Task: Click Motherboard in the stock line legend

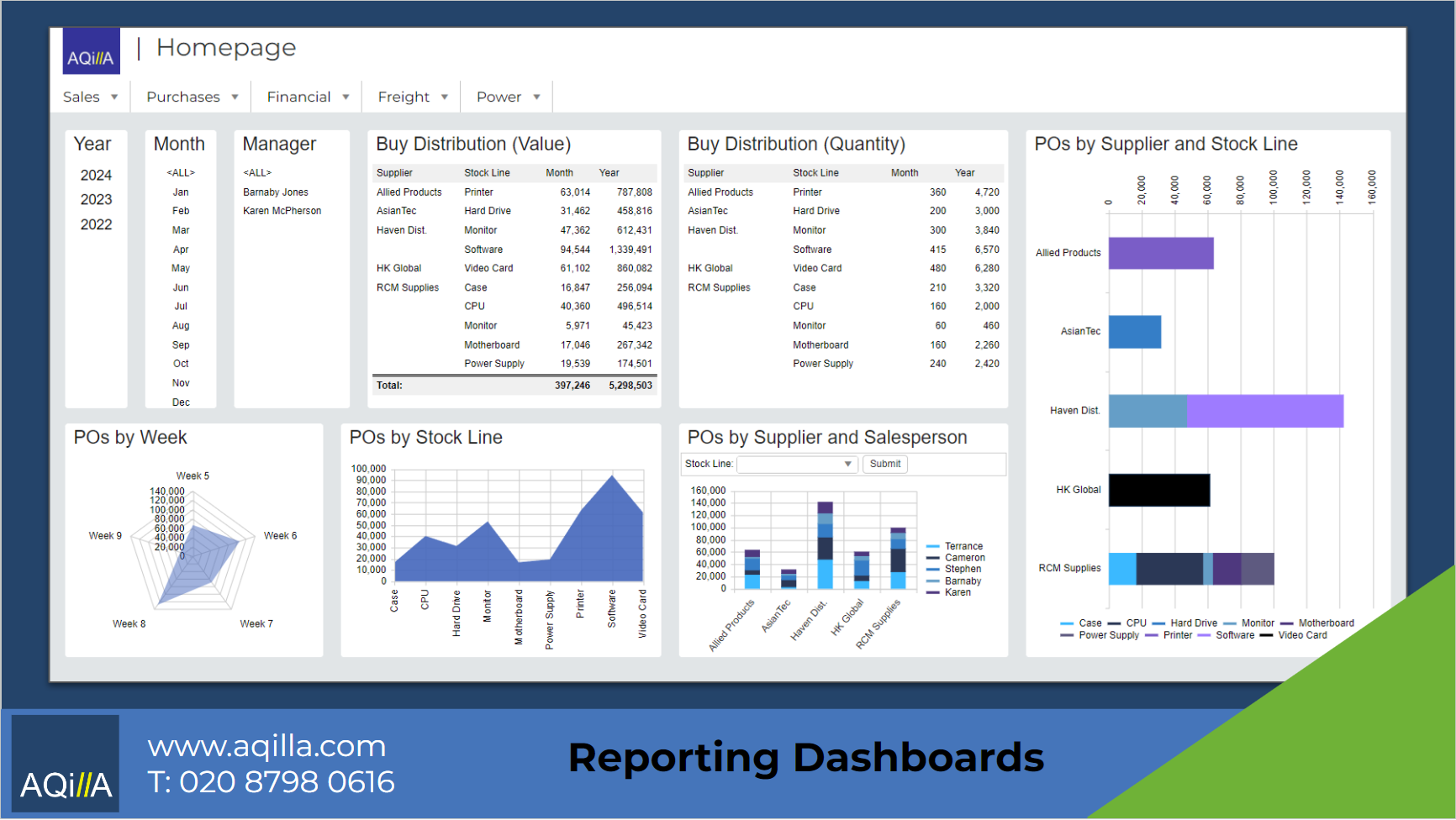Action: pyautogui.click(x=1327, y=623)
